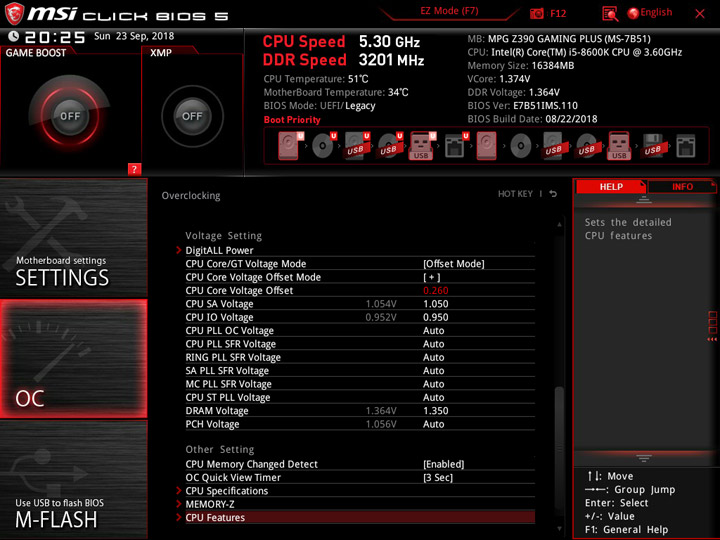This screenshot has height=540, width=720.
Task: Edit the CPU IO Voltage 0.950 value
Action: (x=435, y=317)
